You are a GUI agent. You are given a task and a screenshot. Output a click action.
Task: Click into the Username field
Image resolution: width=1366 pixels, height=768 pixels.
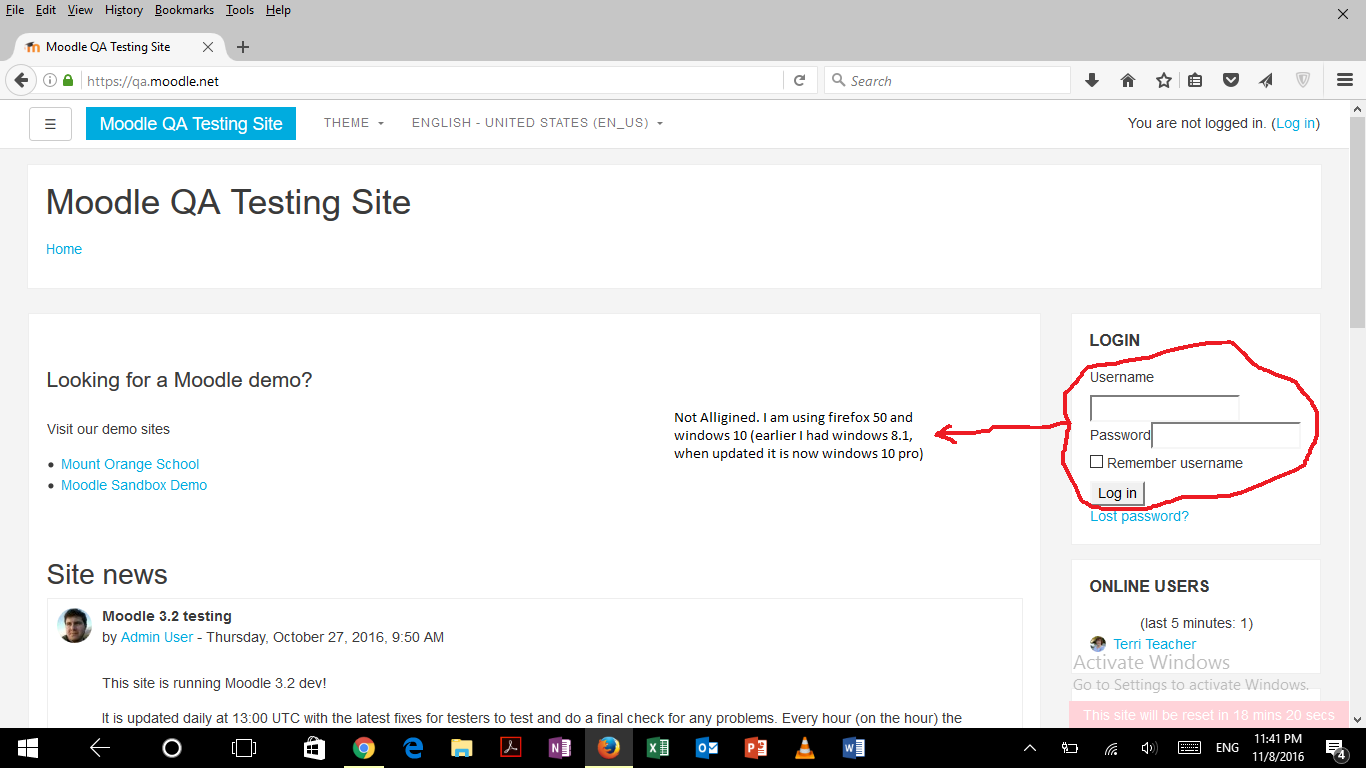tap(1164, 408)
